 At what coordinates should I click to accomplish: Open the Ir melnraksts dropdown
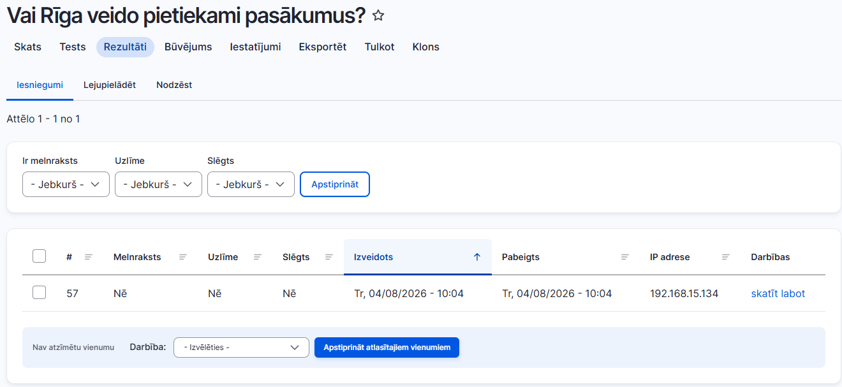[66, 184]
